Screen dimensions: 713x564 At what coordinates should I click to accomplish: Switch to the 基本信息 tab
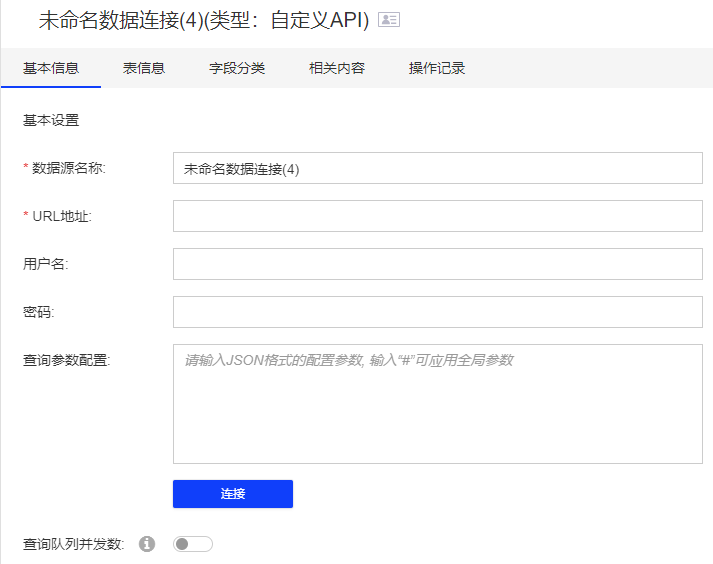pos(51,69)
